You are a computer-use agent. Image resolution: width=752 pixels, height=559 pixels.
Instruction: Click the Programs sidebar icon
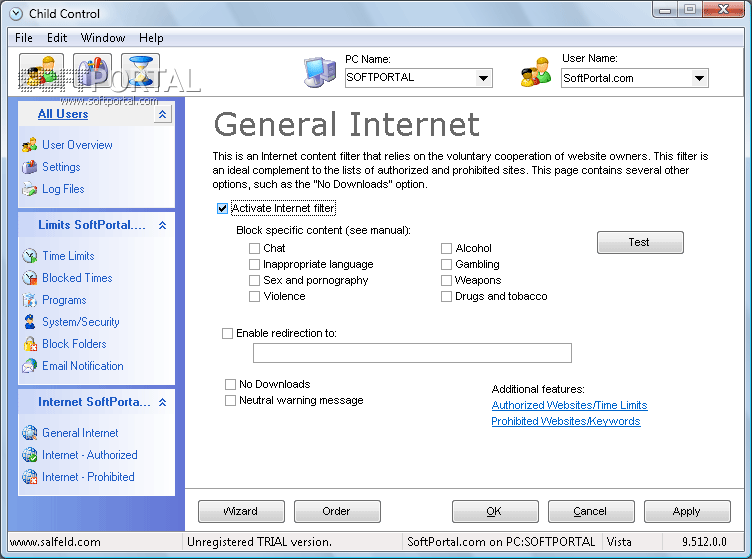pyautogui.click(x=29, y=300)
